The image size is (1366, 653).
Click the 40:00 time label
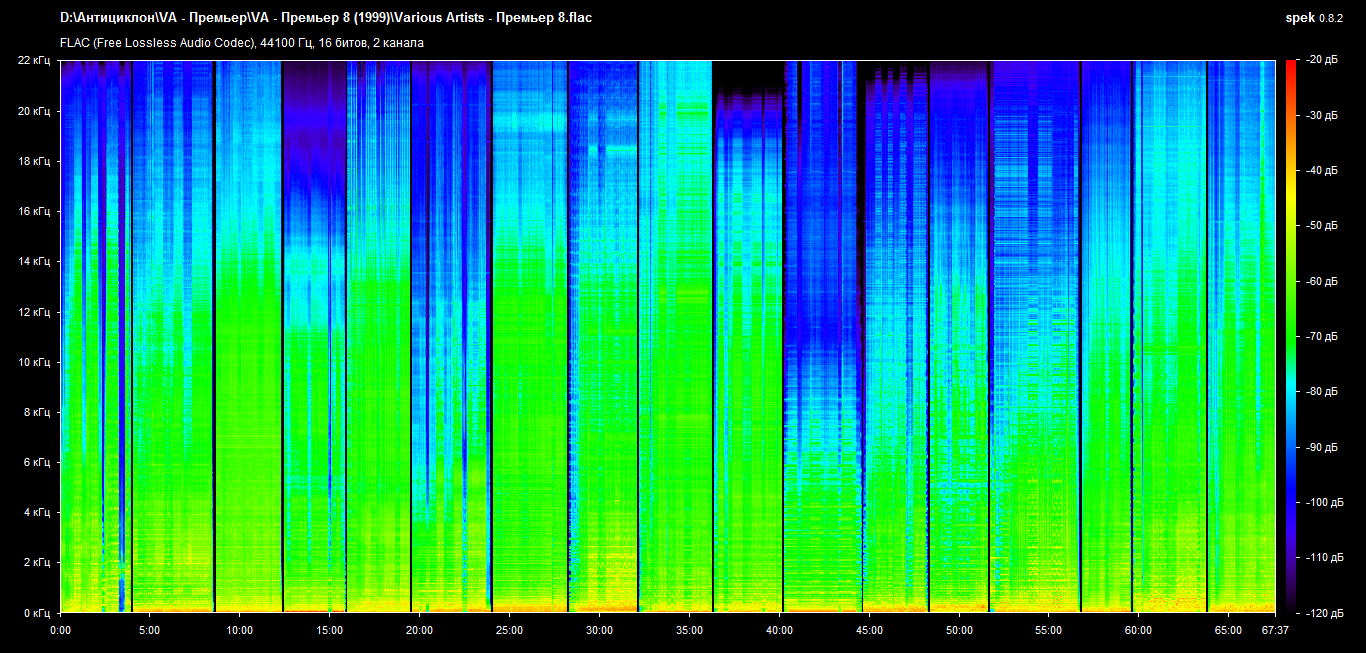pos(780,630)
